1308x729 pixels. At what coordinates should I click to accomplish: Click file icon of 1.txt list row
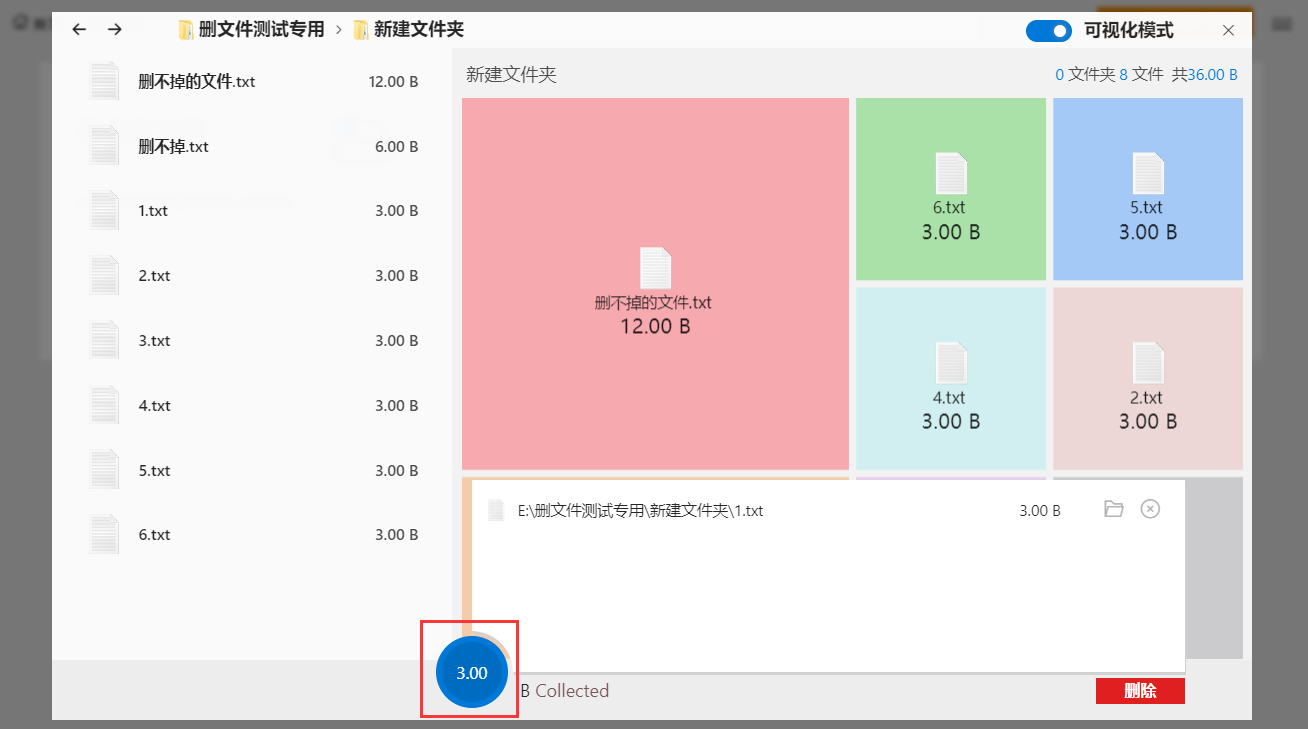coord(104,211)
